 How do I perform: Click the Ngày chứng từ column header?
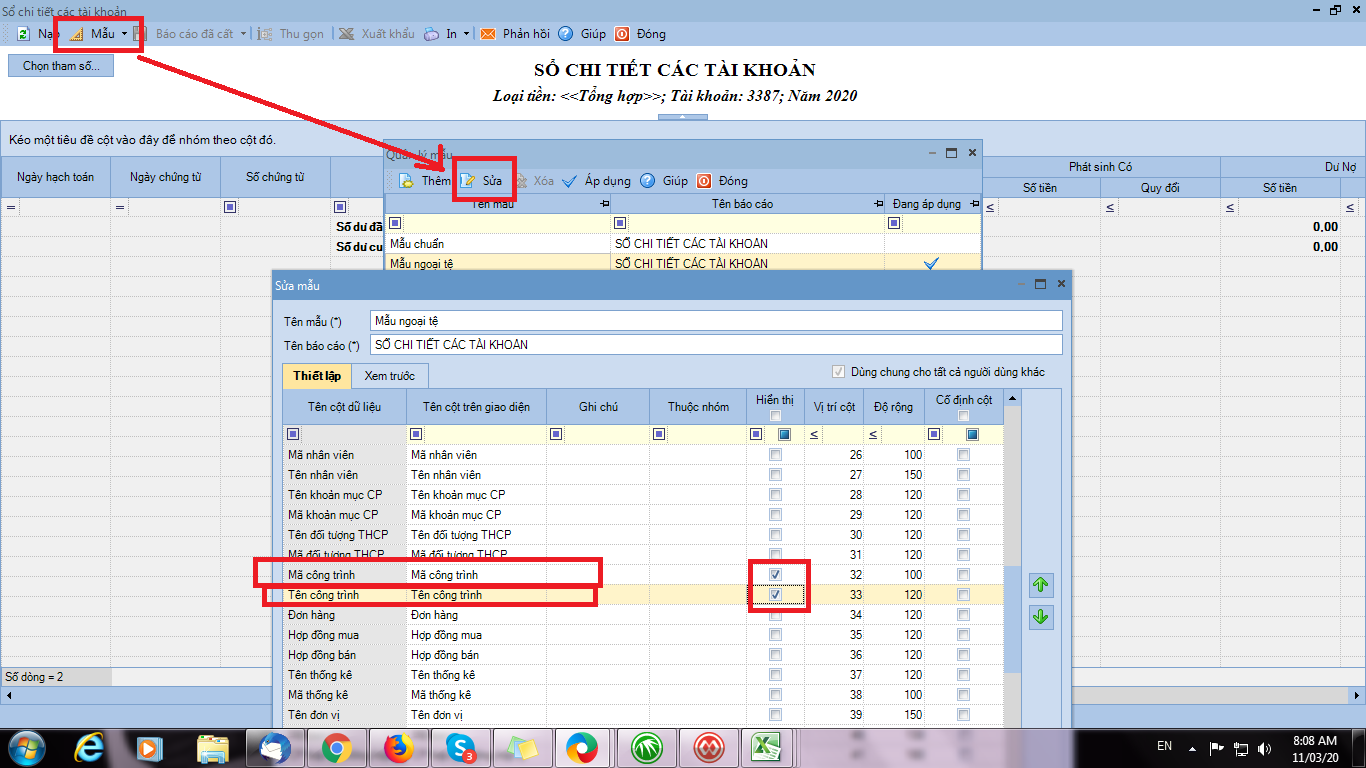[x=166, y=177]
